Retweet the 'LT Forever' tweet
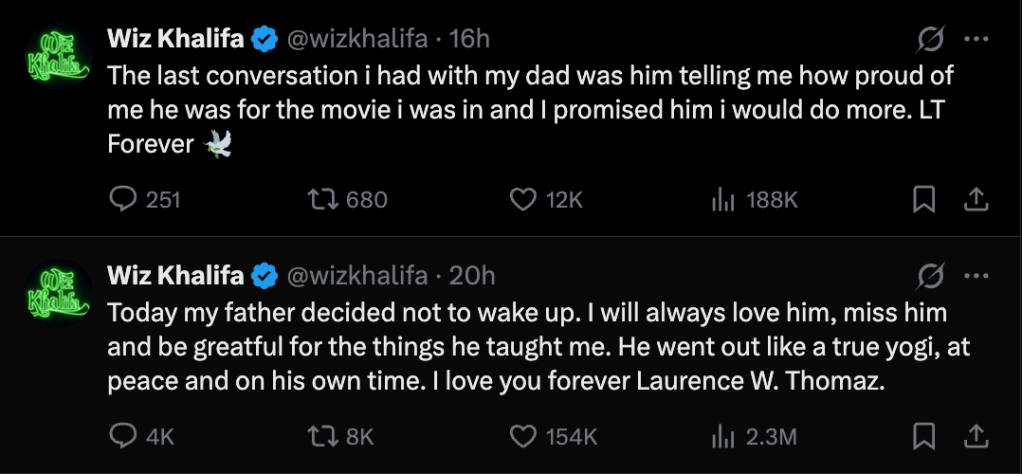The width and height of the screenshot is (1022, 474). pyautogui.click(x=323, y=200)
